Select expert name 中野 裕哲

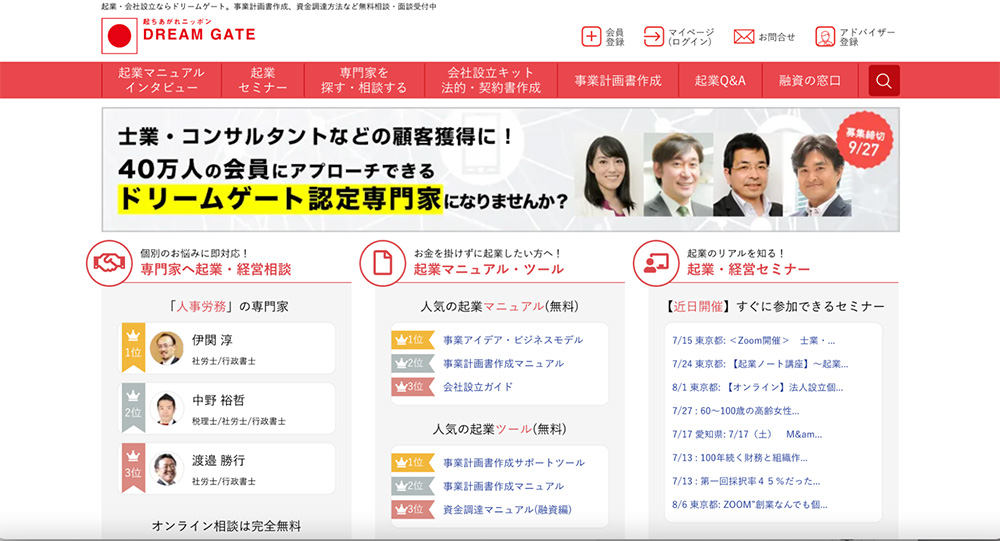coord(219,400)
